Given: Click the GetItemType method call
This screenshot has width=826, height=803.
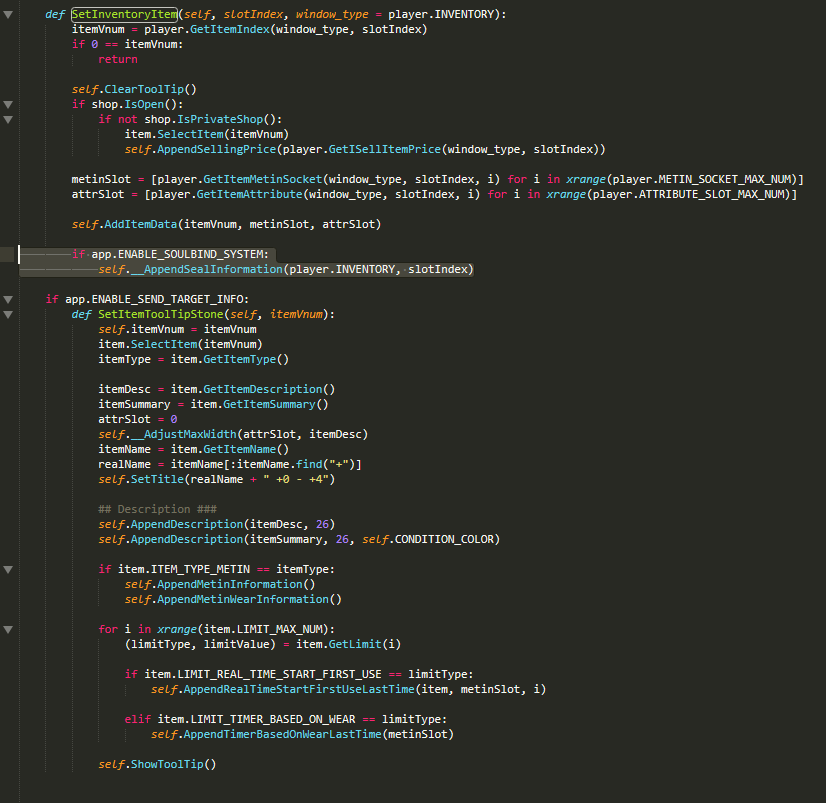Looking at the screenshot, I should click(x=239, y=359).
